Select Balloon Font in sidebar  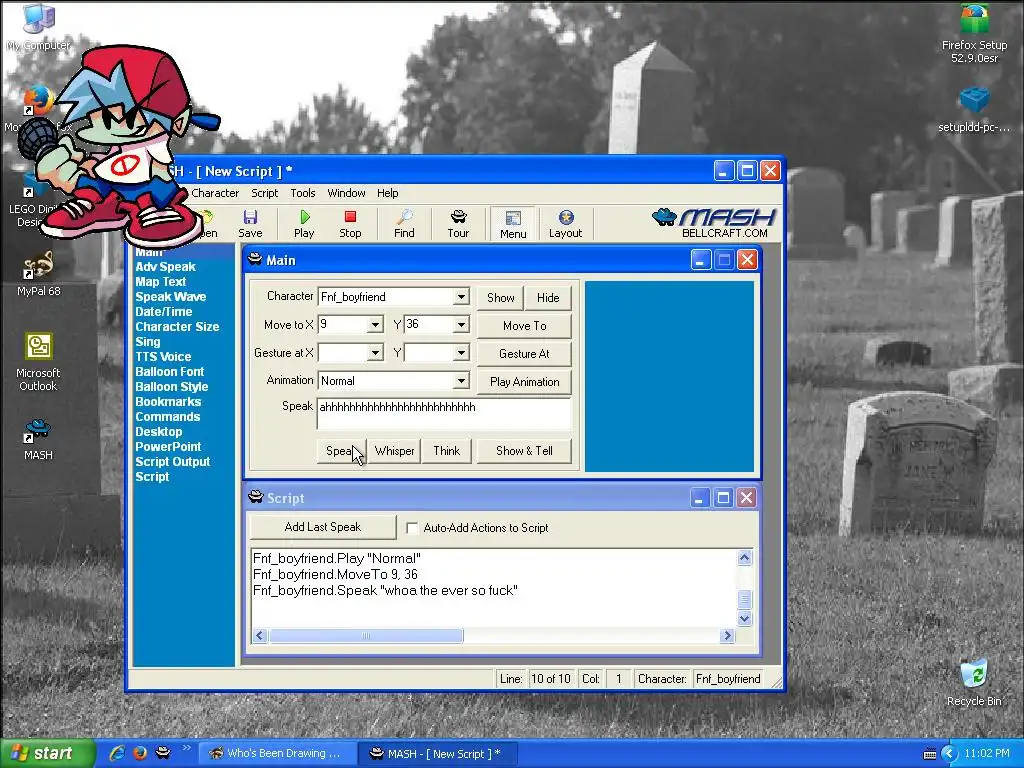click(x=170, y=372)
